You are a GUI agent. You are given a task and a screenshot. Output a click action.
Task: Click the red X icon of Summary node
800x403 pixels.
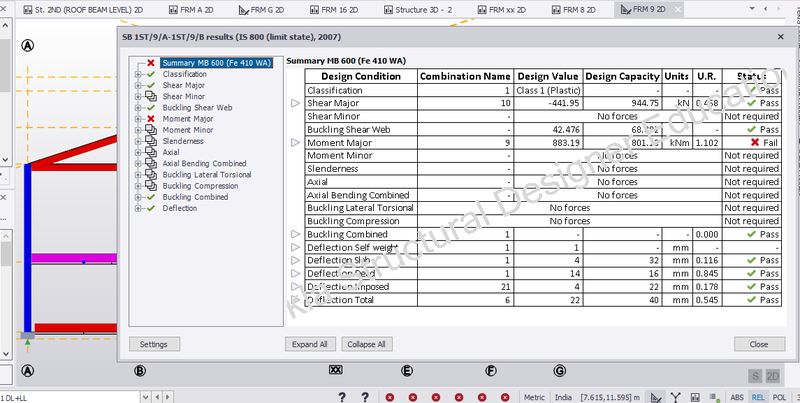151,63
